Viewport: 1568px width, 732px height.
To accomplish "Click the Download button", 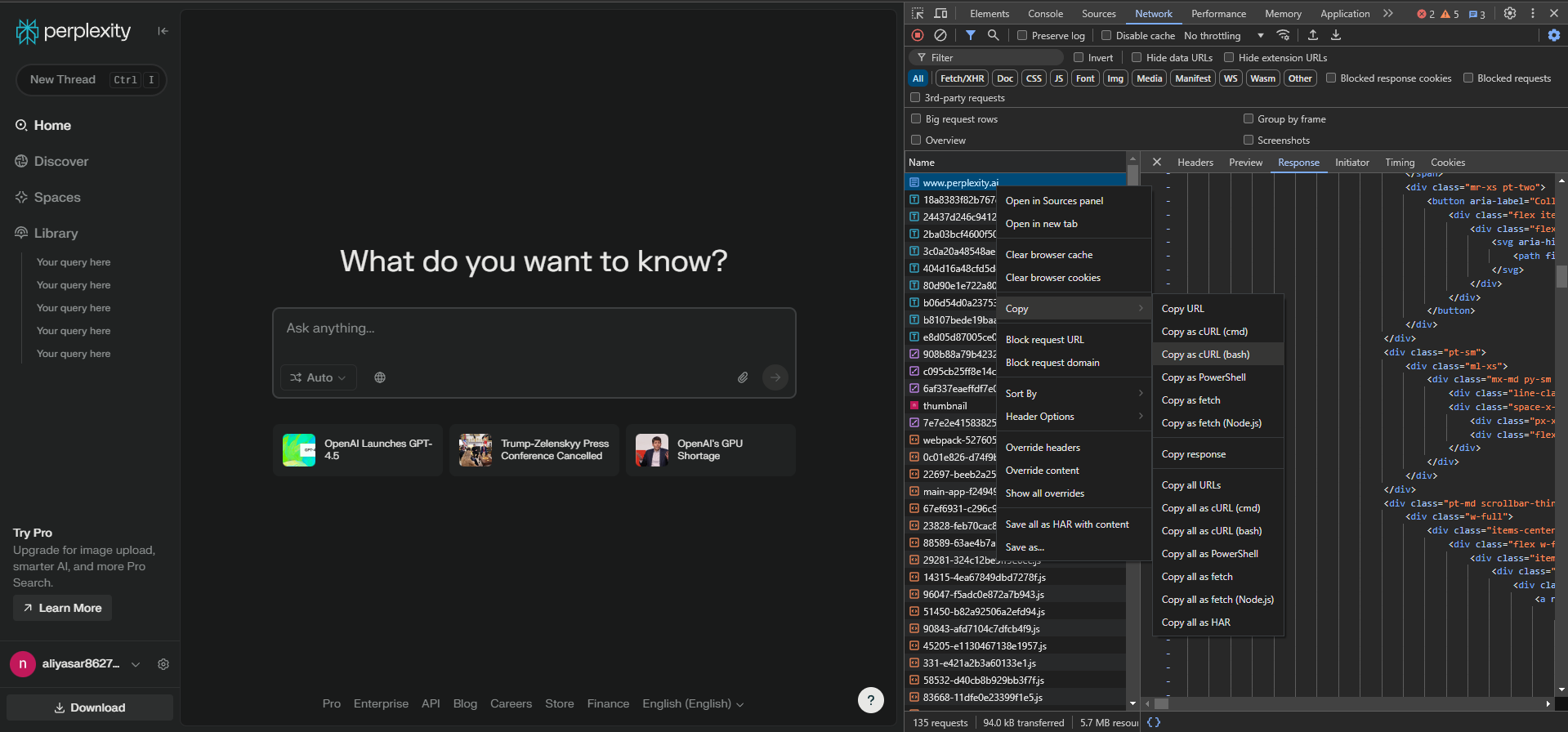I will tap(90, 707).
